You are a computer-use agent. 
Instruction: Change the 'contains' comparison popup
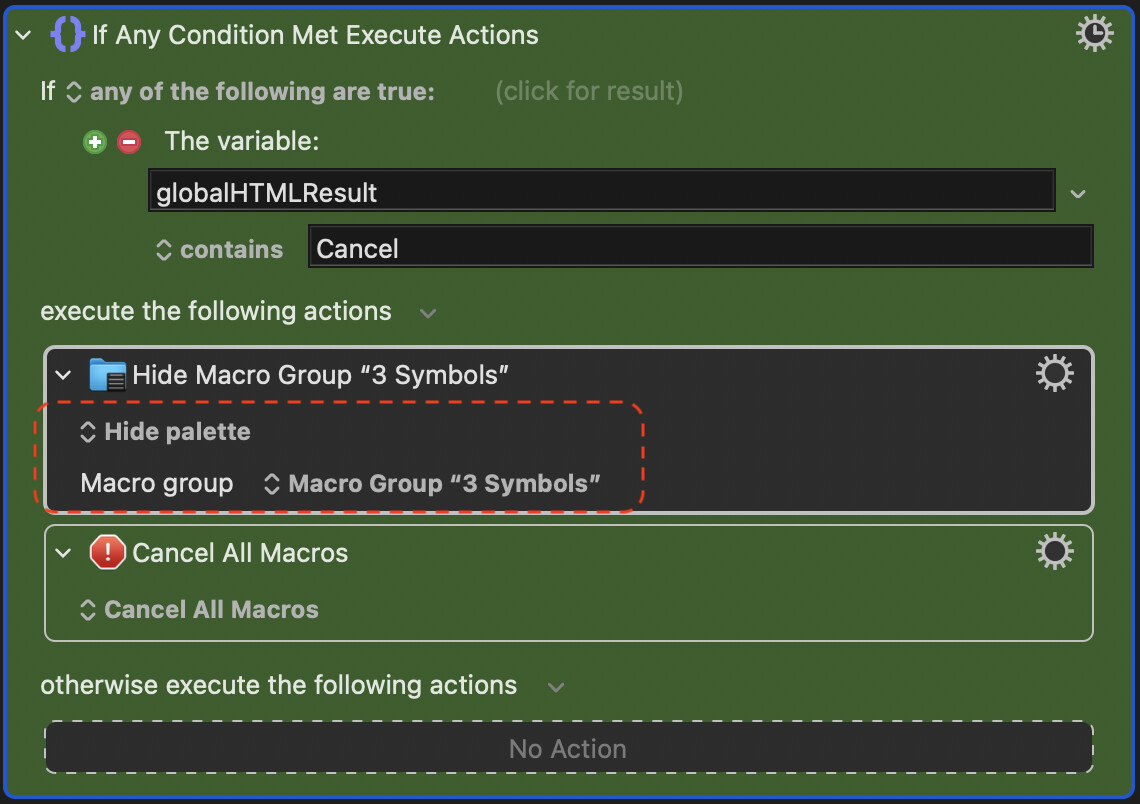[220, 250]
